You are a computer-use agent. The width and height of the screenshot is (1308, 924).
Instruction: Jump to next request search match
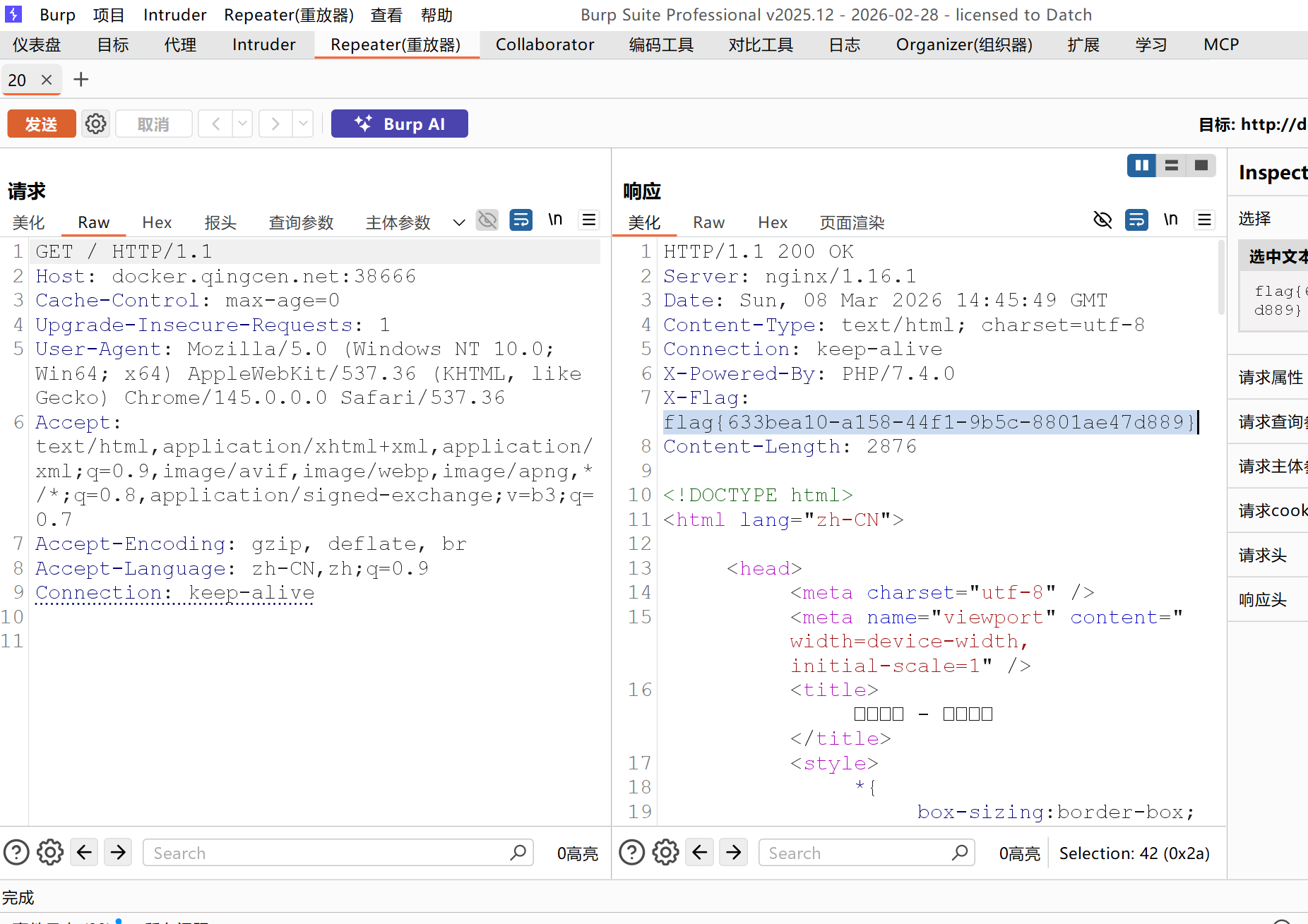(118, 853)
